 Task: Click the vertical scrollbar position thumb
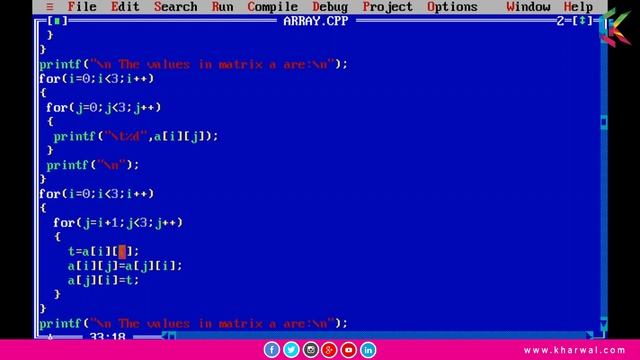[604, 122]
